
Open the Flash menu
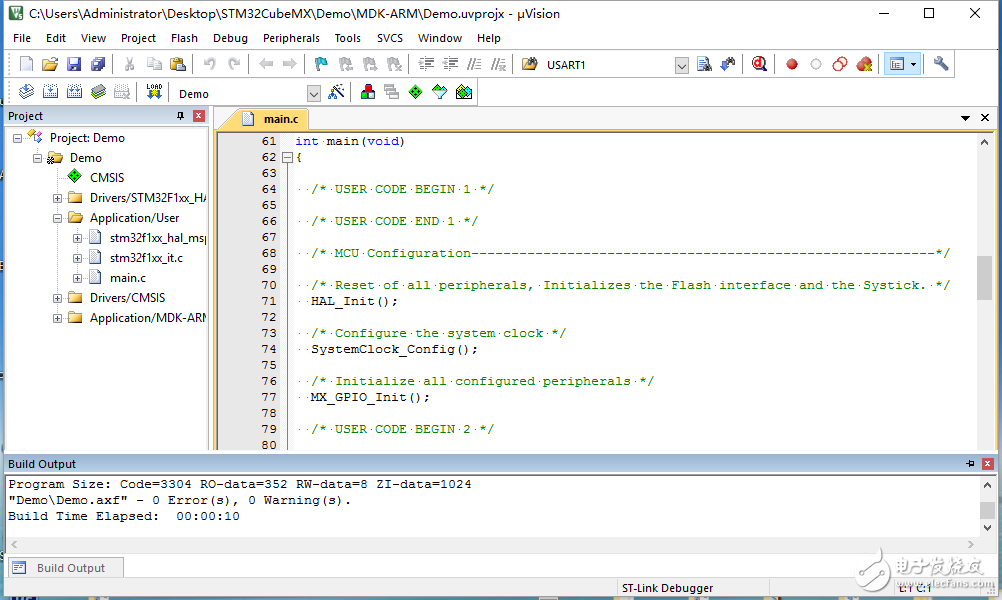(184, 38)
